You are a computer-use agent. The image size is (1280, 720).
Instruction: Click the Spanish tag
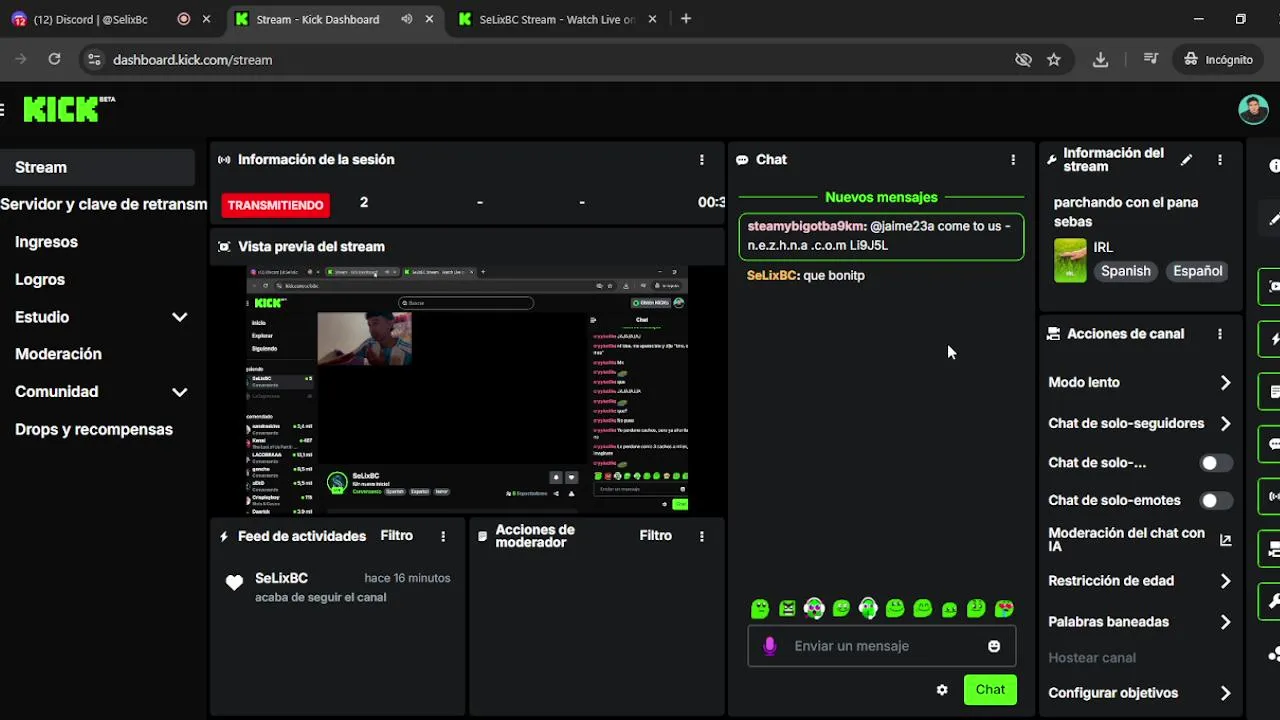pyautogui.click(x=1126, y=271)
